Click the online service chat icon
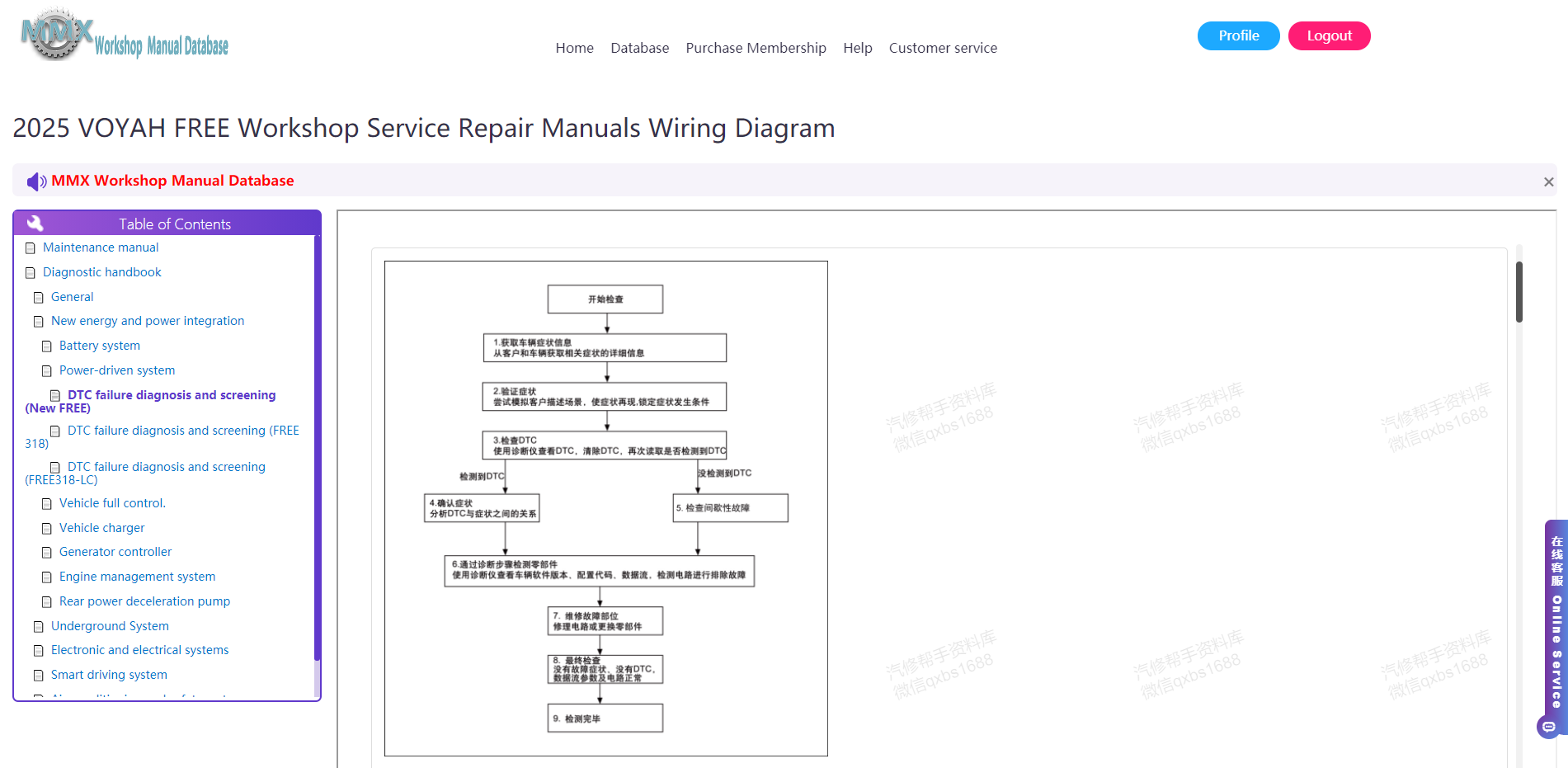The height and width of the screenshot is (768, 1568). point(1548,727)
